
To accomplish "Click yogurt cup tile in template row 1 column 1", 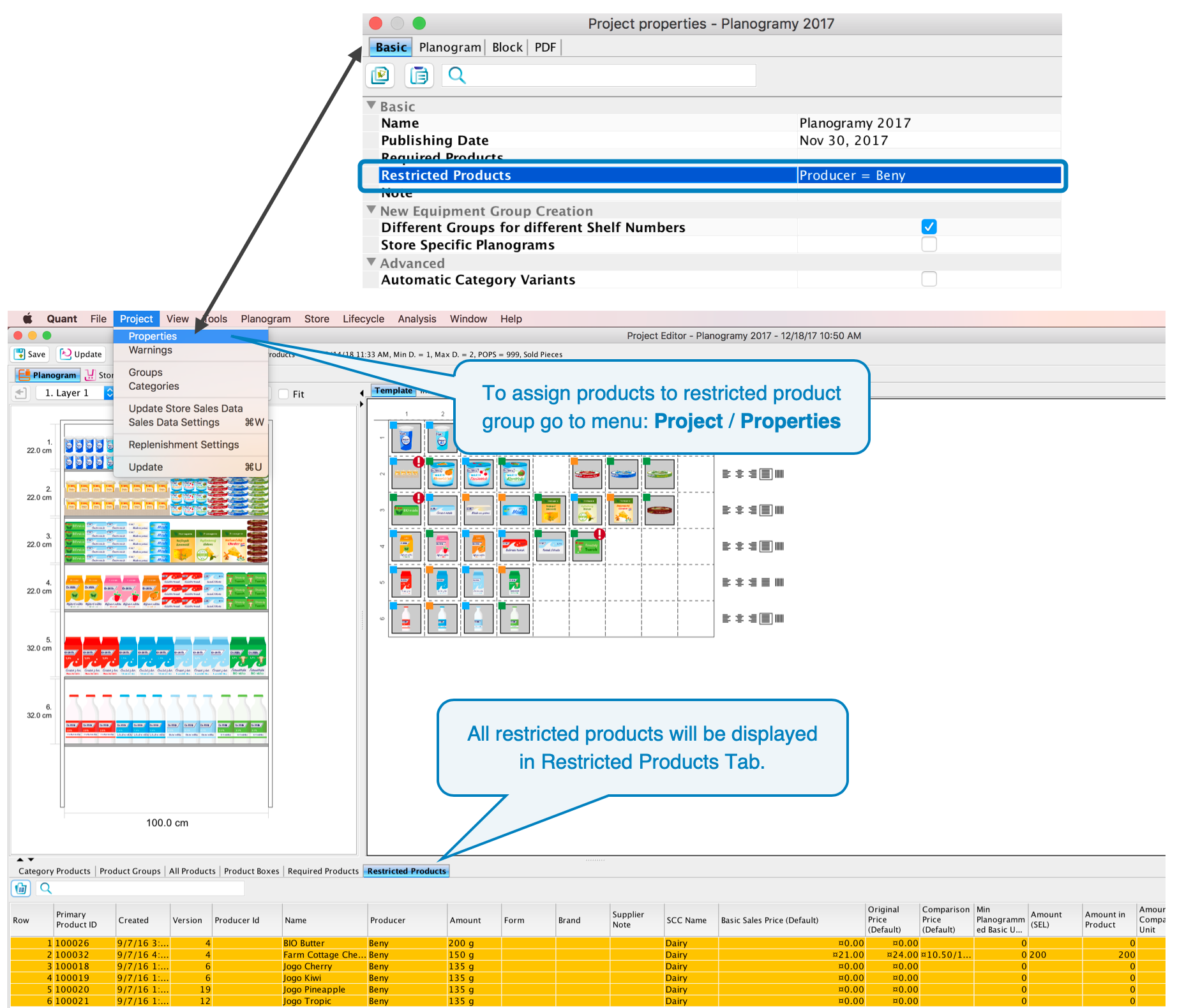I will 405,439.
